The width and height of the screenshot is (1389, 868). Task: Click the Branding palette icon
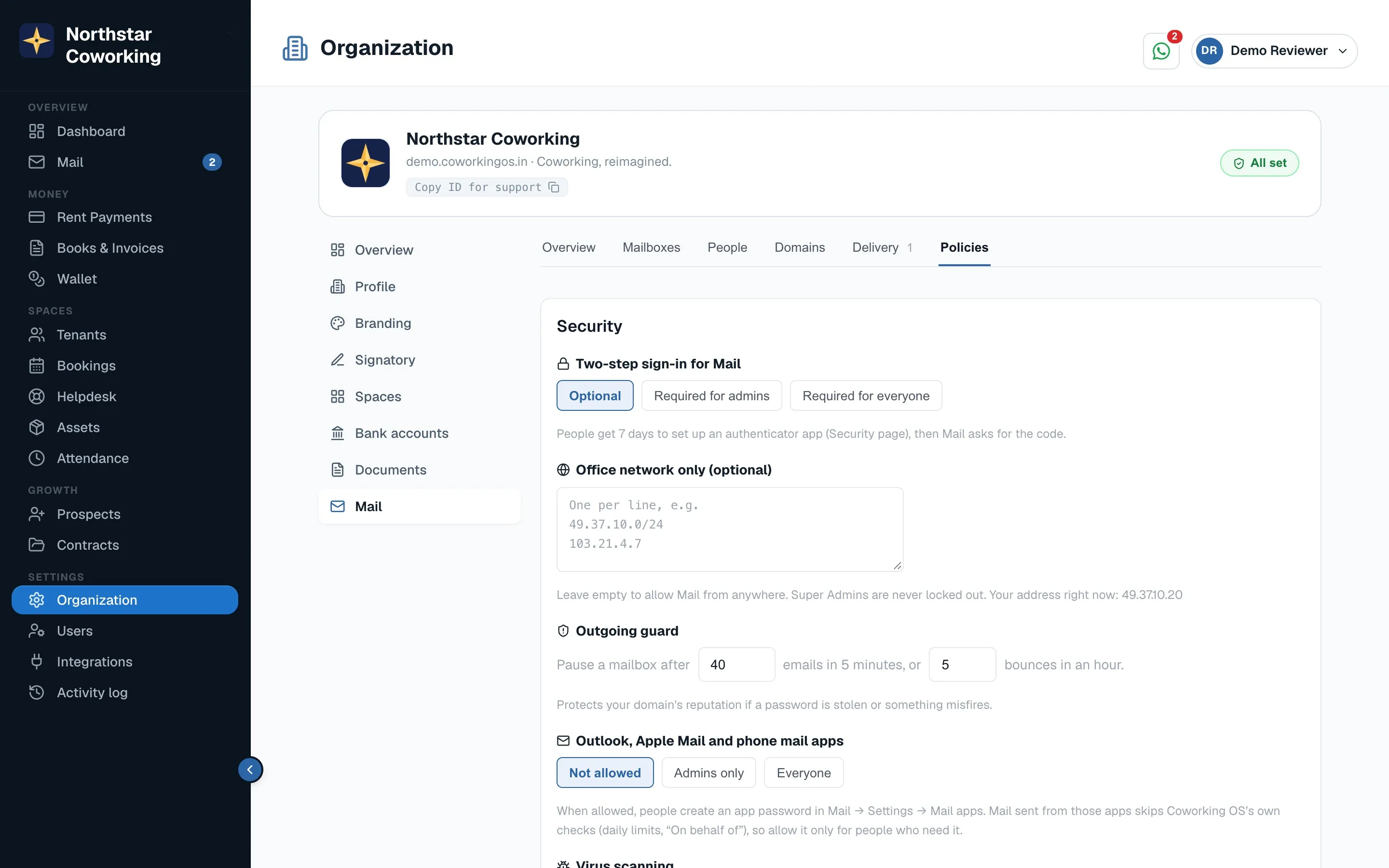tap(338, 323)
